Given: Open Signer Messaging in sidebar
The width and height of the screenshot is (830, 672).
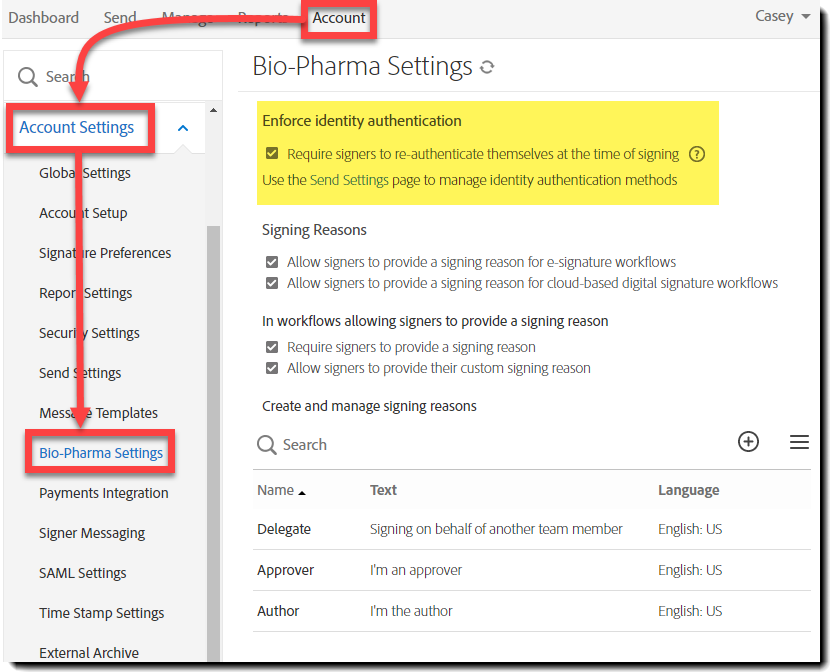Looking at the screenshot, I should [x=92, y=533].
